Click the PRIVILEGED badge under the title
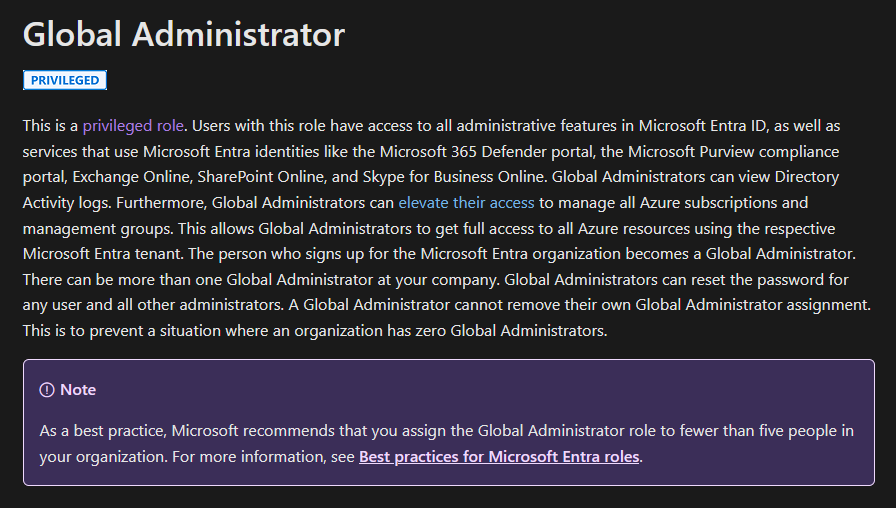The image size is (896, 508). 65,80
